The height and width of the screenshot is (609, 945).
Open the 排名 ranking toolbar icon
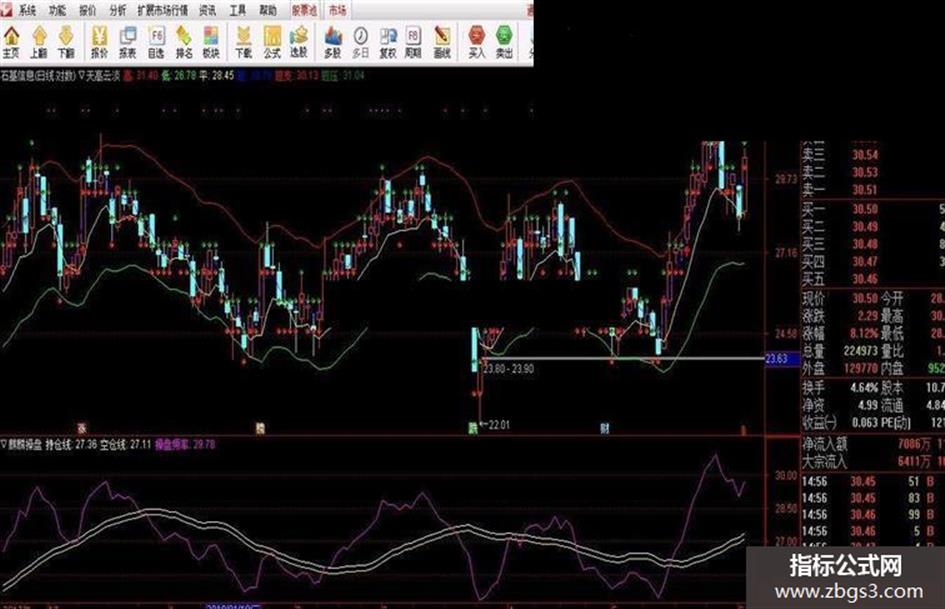[x=184, y=42]
